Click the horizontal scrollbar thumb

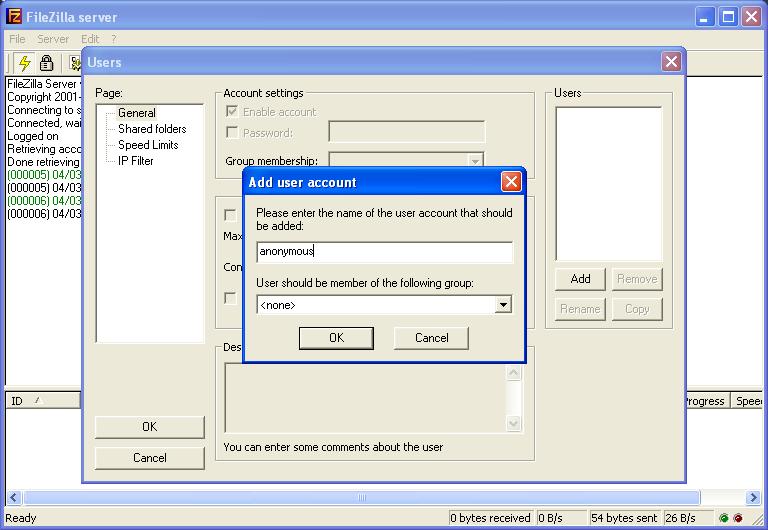click(x=361, y=498)
